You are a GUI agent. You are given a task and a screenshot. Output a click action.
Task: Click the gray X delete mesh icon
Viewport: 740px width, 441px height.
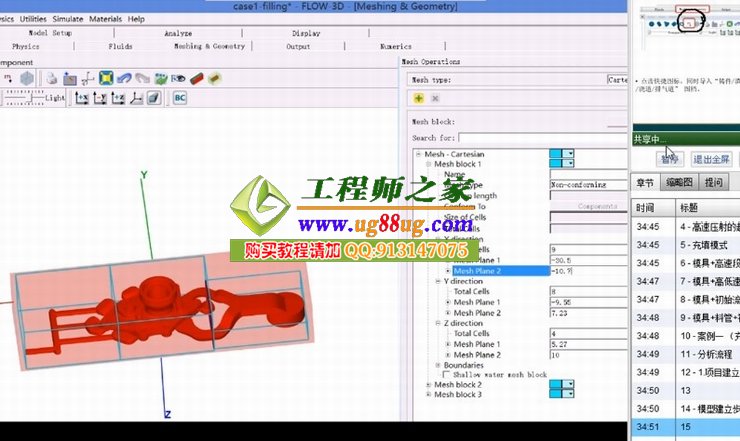pyautogui.click(x=435, y=98)
